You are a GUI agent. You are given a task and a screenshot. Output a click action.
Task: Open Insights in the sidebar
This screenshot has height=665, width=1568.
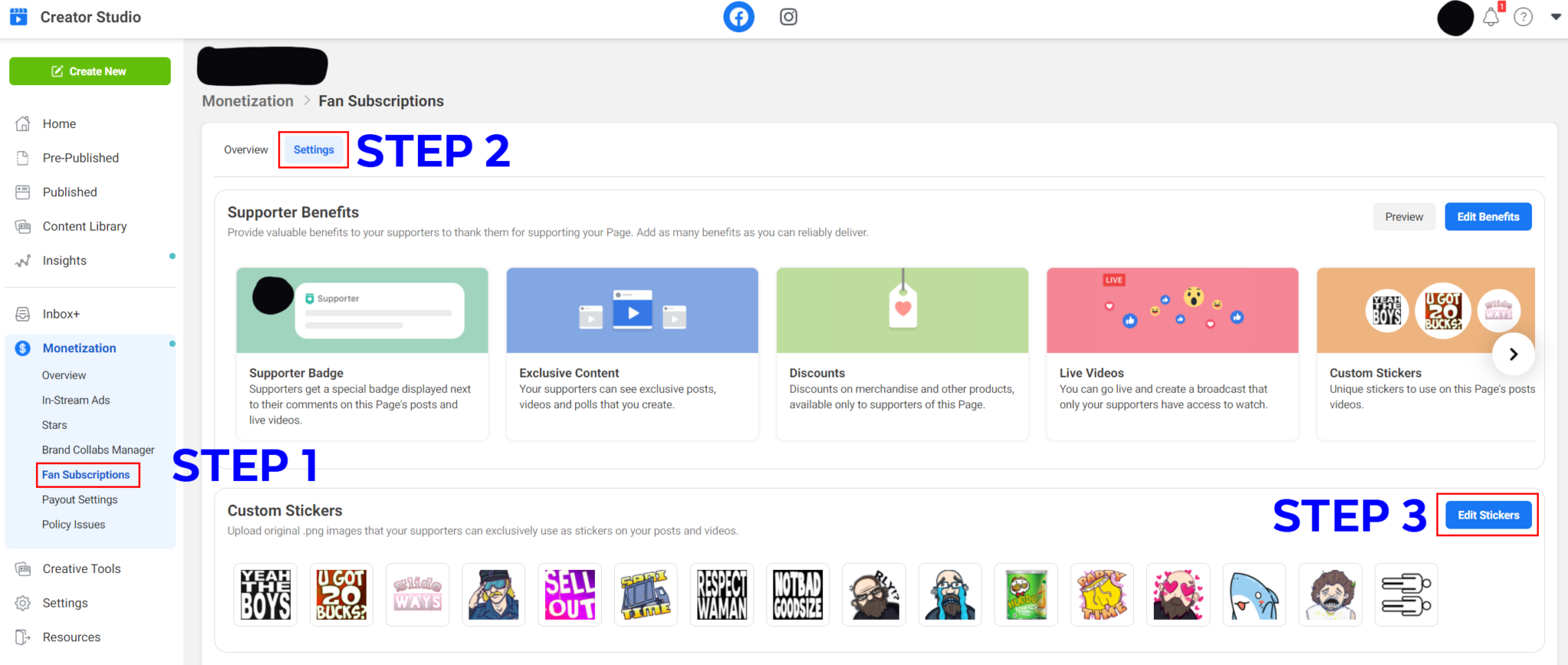click(x=64, y=260)
